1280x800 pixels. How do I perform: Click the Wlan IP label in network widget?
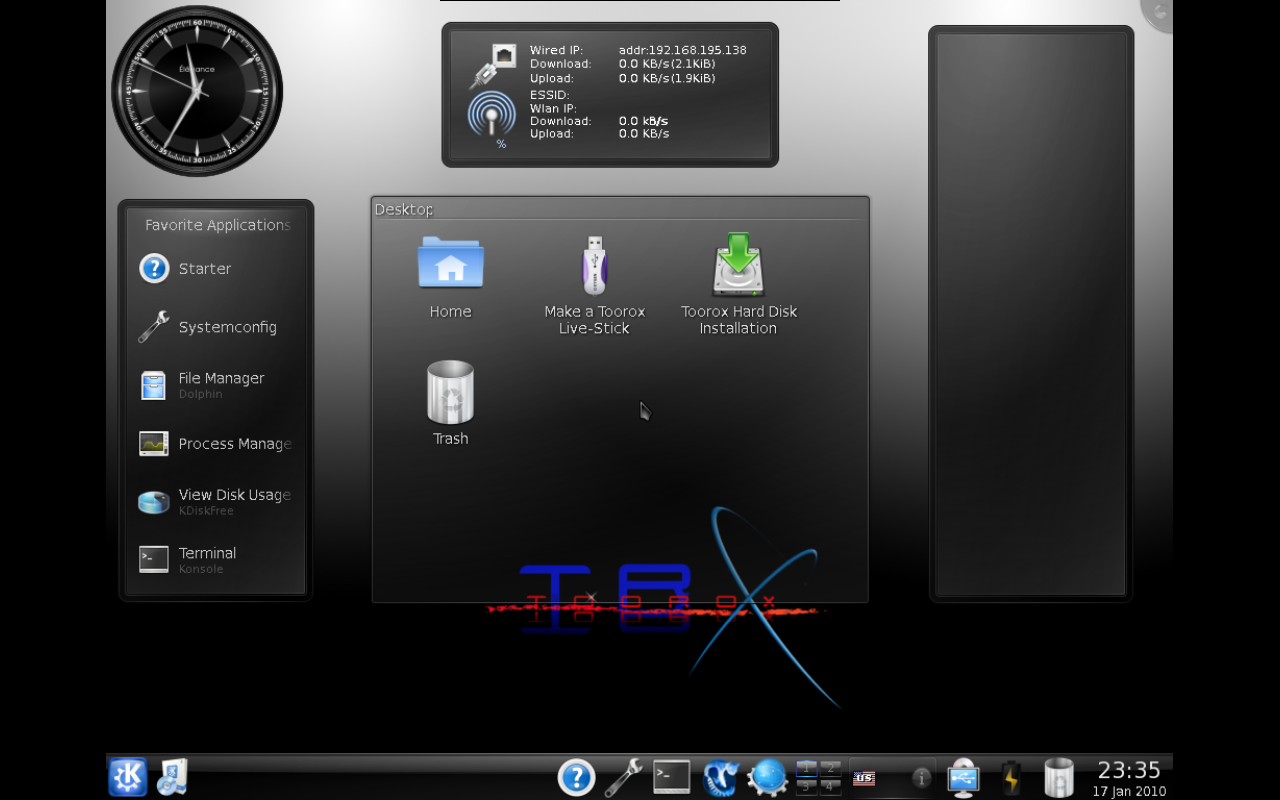coord(553,108)
